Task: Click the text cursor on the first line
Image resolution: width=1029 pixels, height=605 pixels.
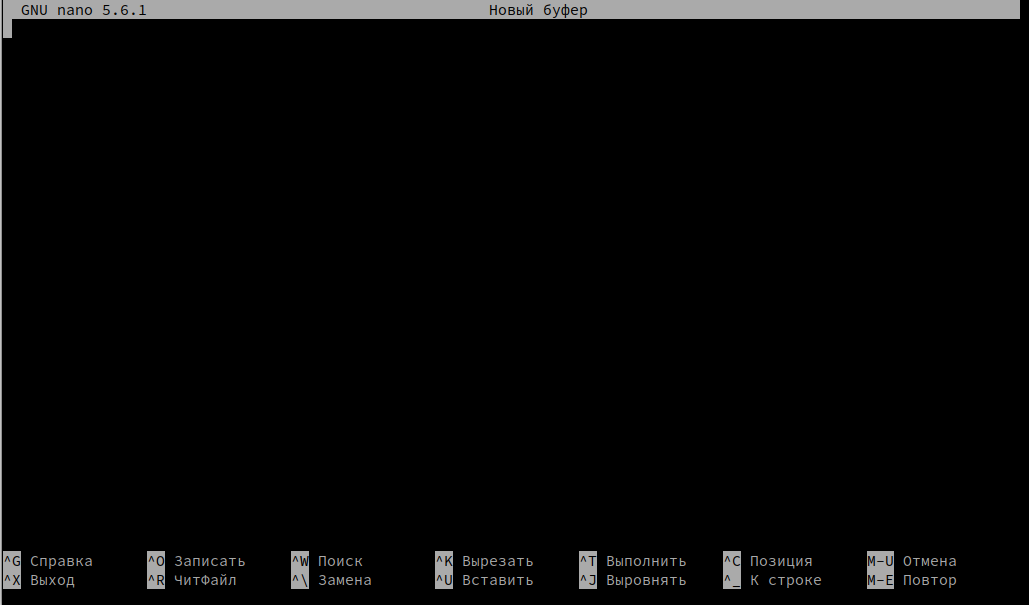Action: click(x=7, y=29)
